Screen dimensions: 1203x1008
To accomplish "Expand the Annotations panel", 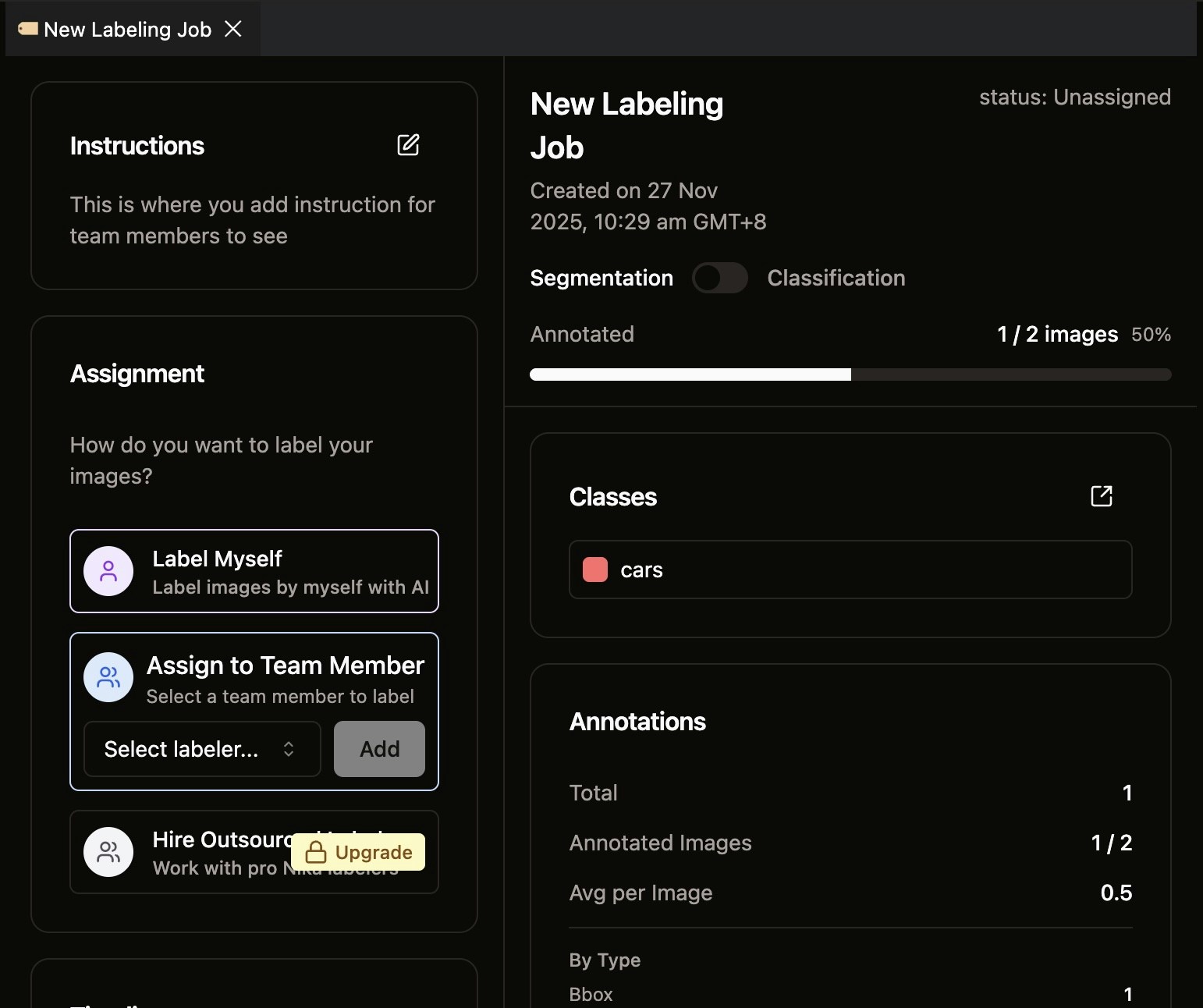I will point(637,721).
